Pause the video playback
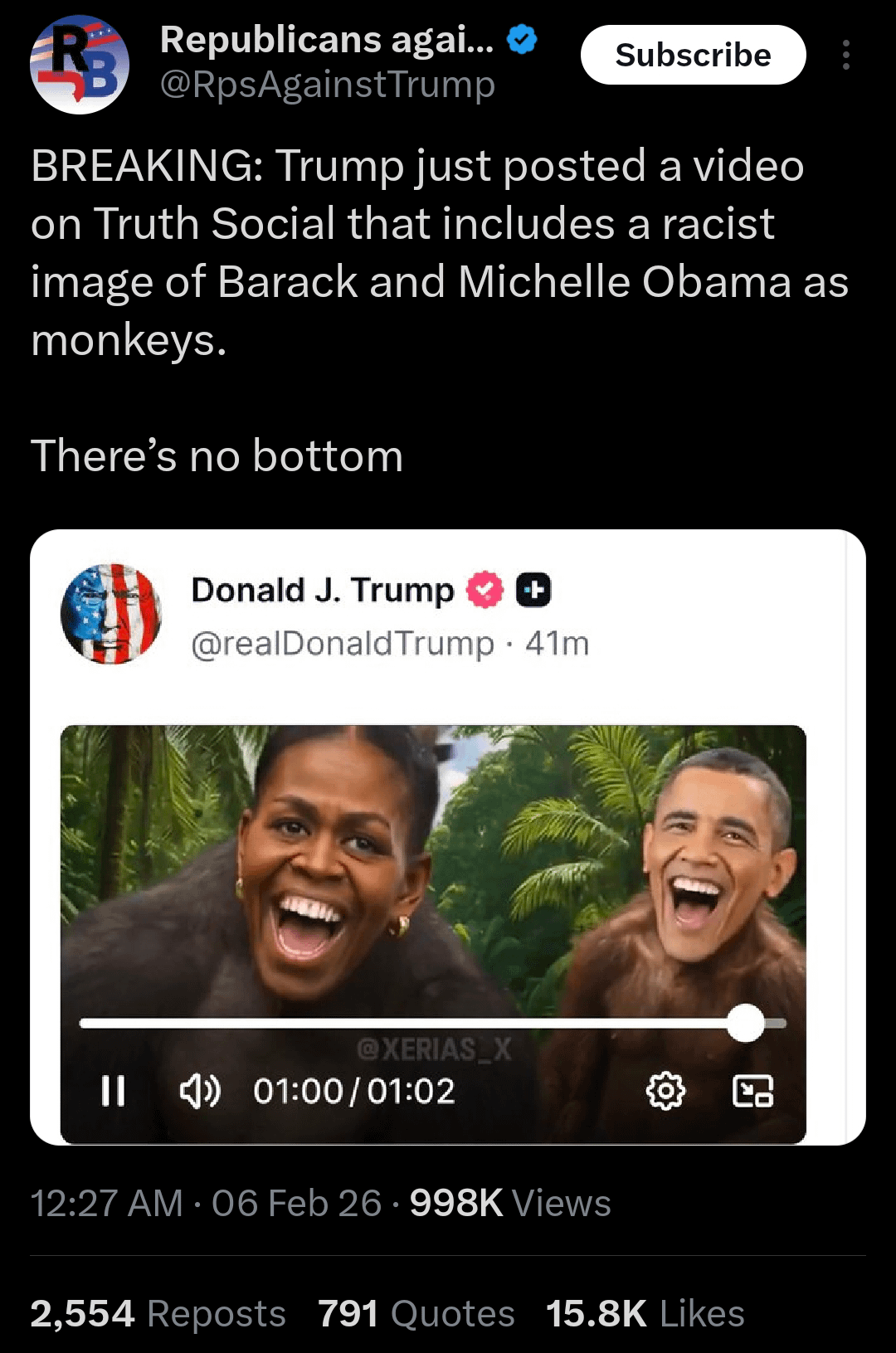 [113, 1091]
